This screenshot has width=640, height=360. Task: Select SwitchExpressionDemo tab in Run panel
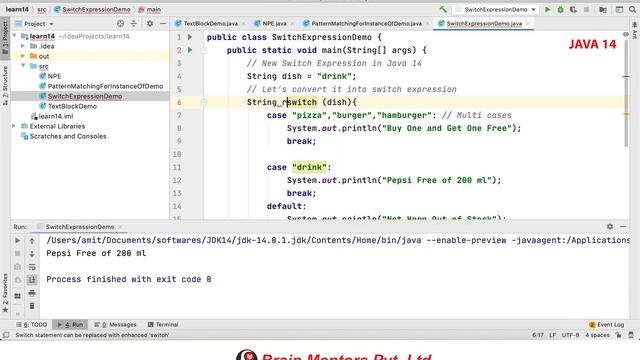[80, 227]
